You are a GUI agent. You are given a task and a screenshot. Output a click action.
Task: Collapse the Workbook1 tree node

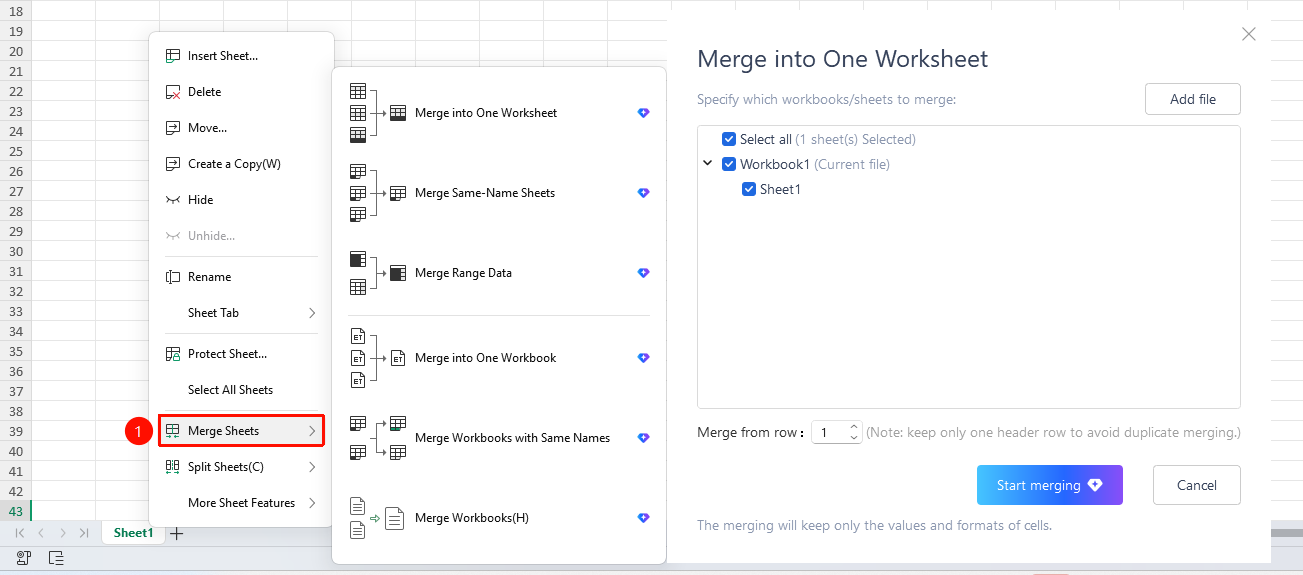tap(707, 164)
